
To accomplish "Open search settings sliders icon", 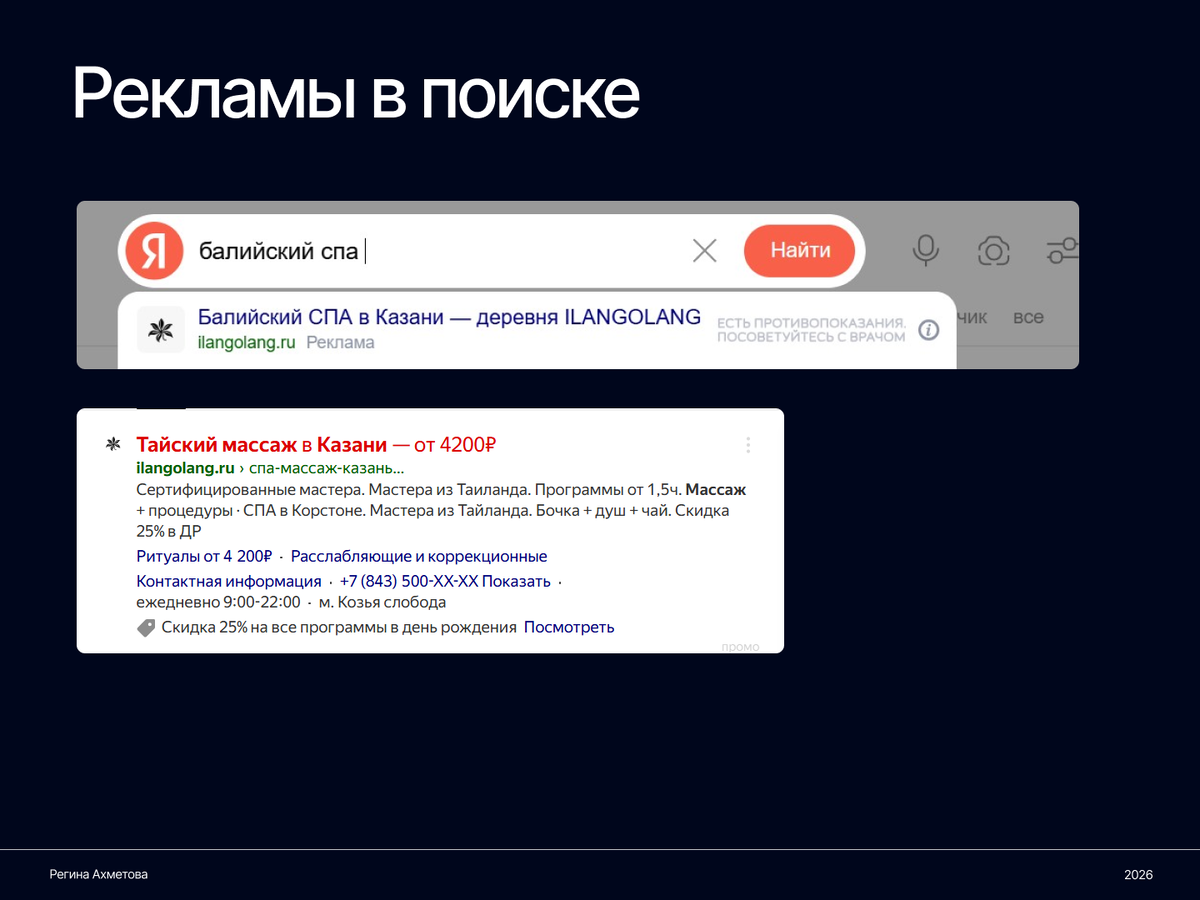I will point(1062,251).
